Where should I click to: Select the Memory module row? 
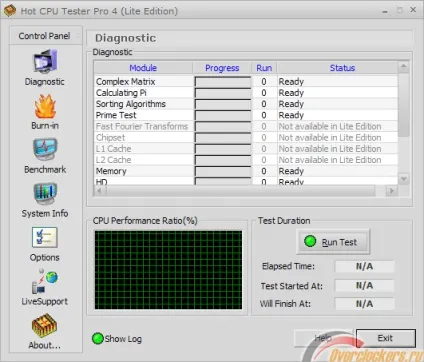click(x=246, y=171)
